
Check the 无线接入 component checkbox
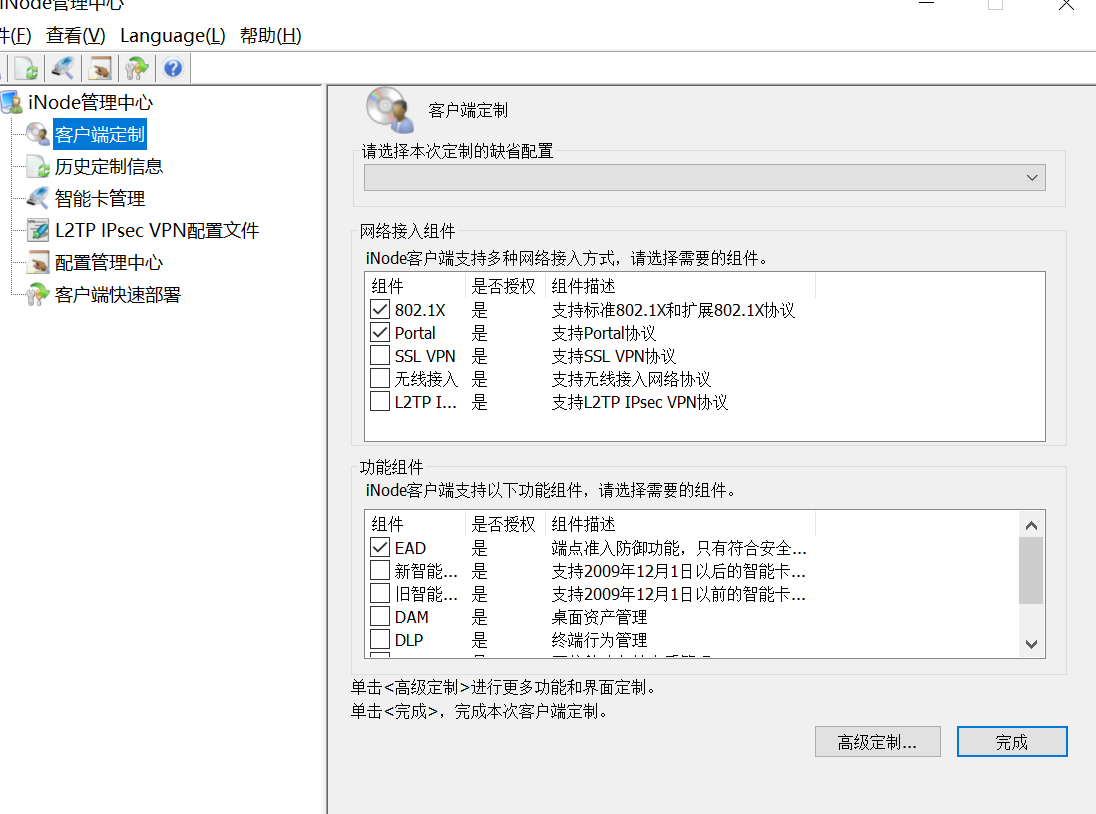(x=380, y=379)
